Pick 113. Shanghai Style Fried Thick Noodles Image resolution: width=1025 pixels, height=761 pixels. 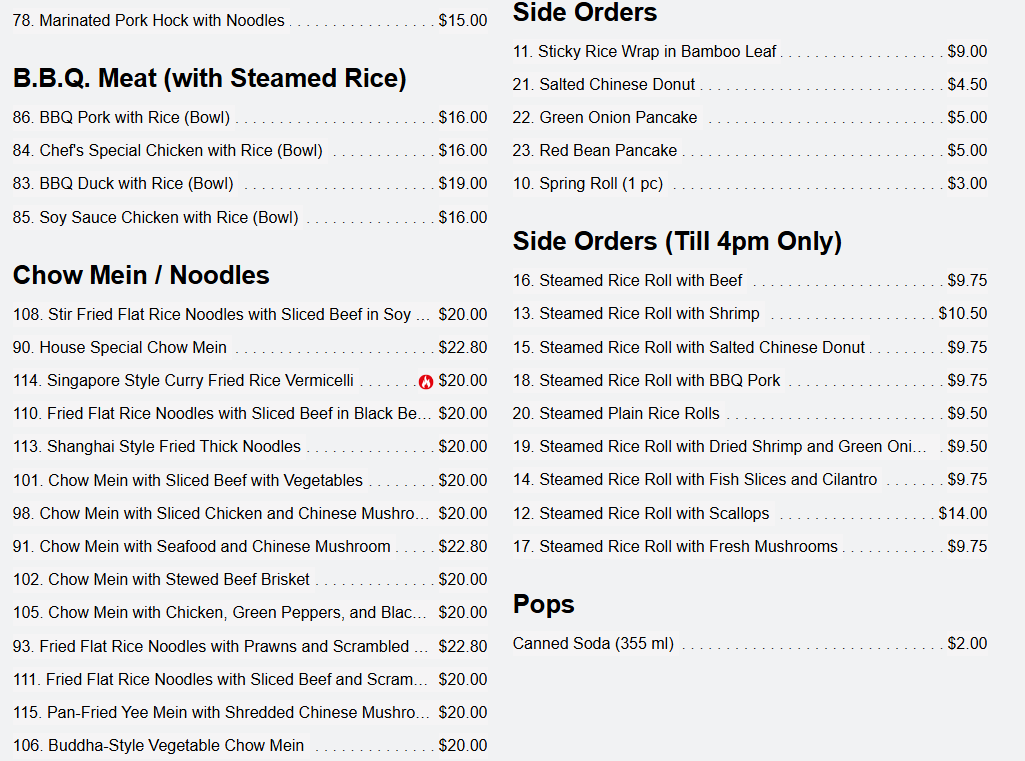click(250, 447)
